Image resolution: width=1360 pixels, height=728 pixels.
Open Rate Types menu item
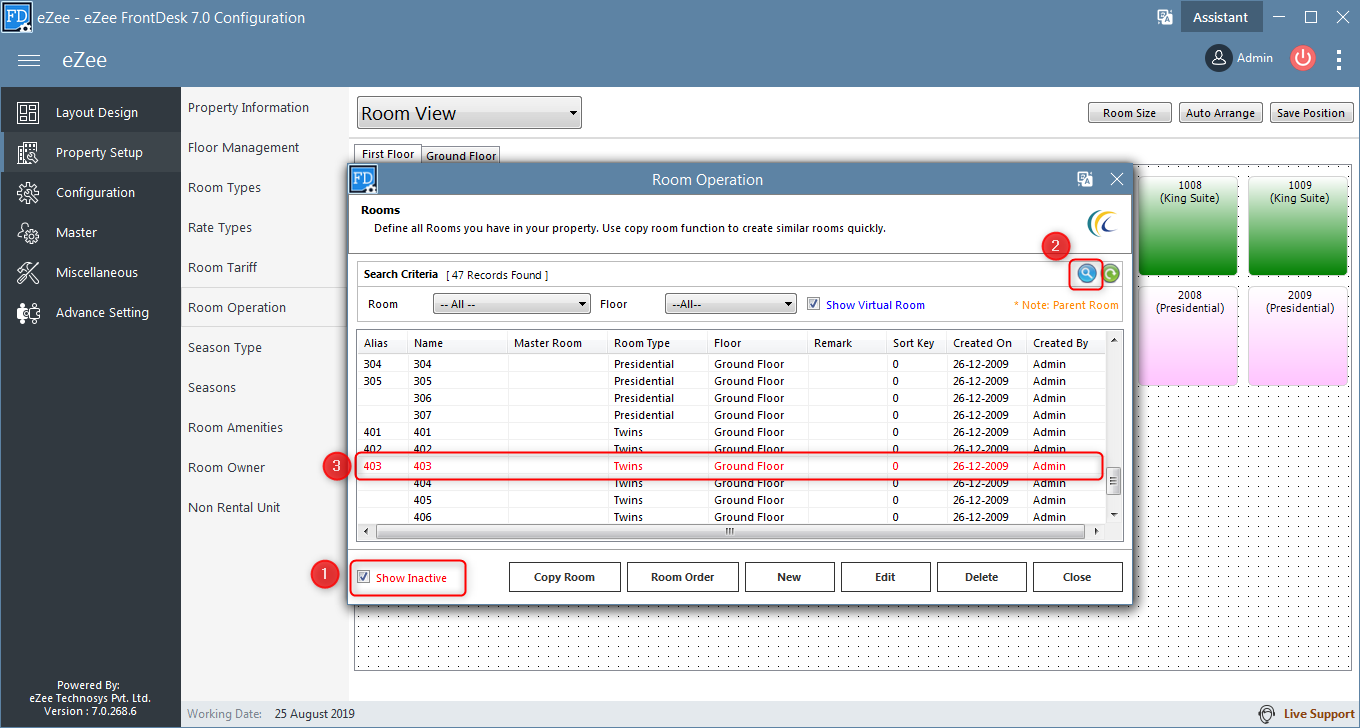coord(220,227)
